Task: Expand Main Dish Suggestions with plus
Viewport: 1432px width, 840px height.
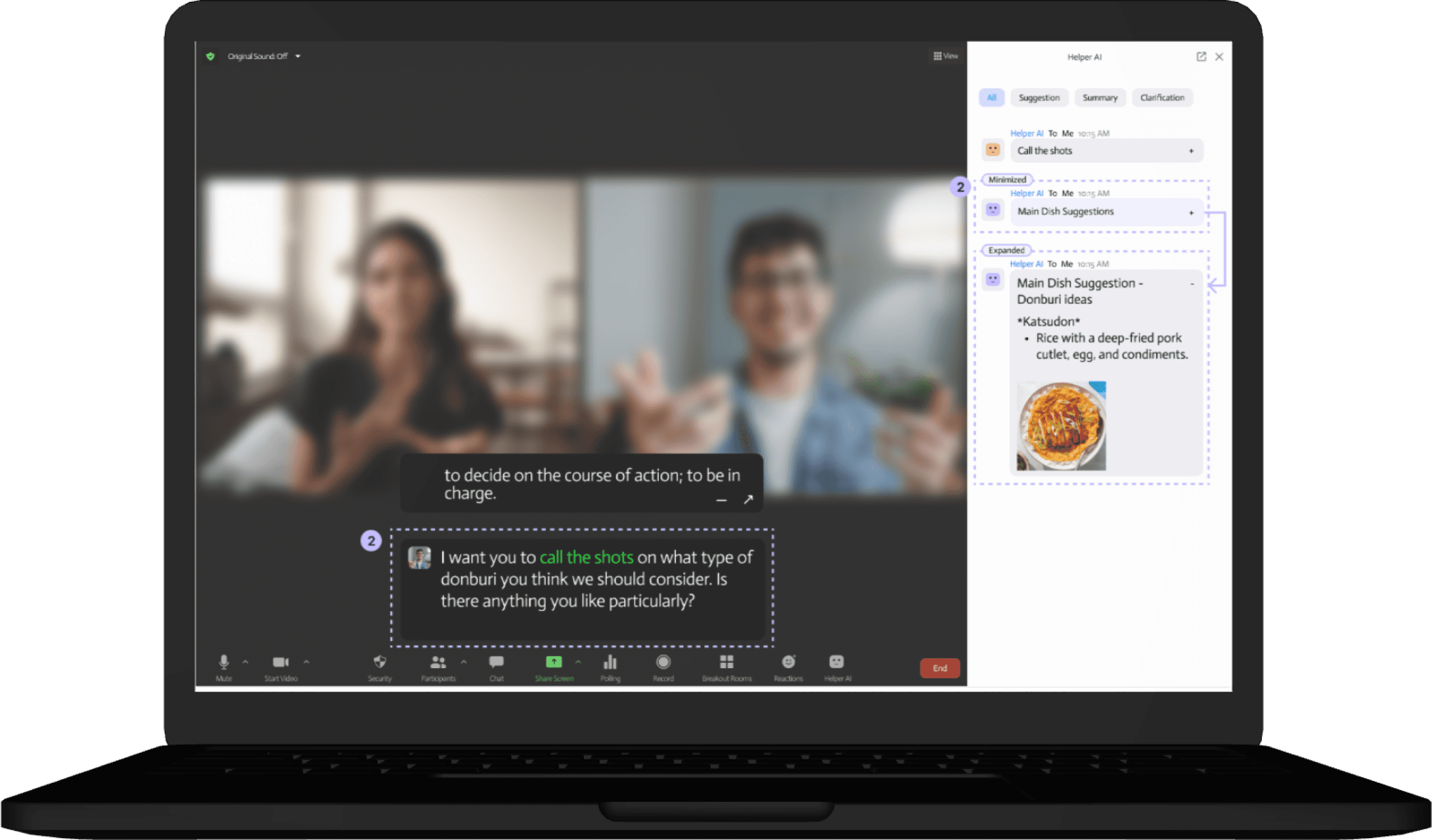Action: (x=1191, y=212)
